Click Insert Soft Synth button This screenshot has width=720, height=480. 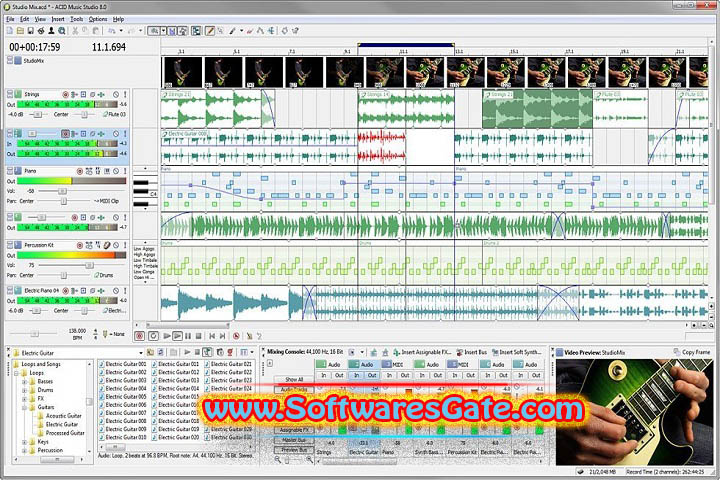tap(517, 352)
